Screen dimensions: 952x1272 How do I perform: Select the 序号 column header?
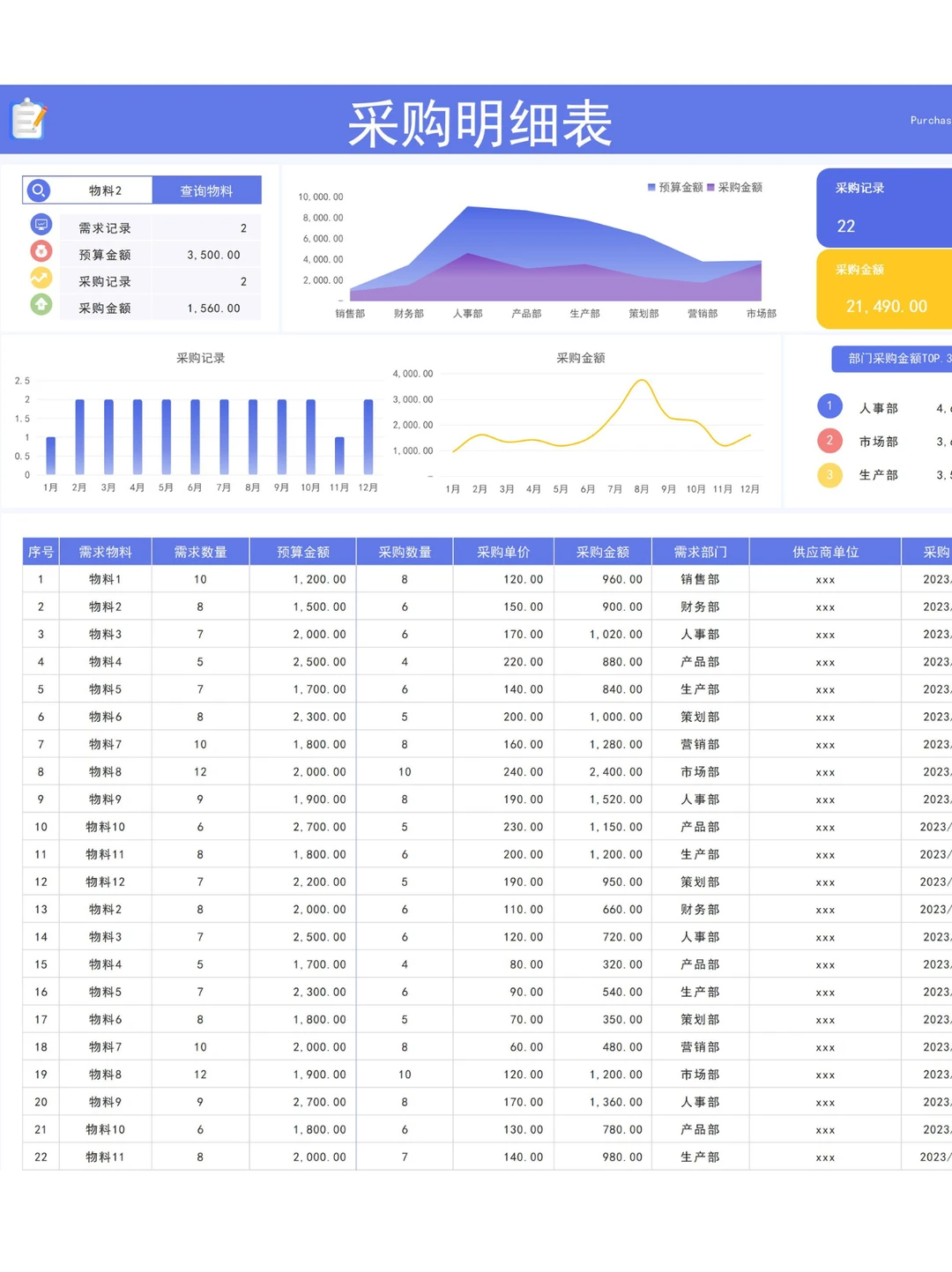pos(41,552)
